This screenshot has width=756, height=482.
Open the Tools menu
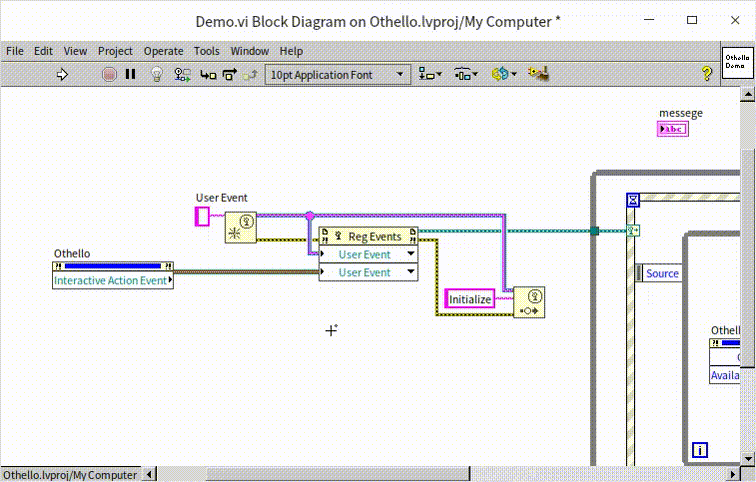point(206,51)
